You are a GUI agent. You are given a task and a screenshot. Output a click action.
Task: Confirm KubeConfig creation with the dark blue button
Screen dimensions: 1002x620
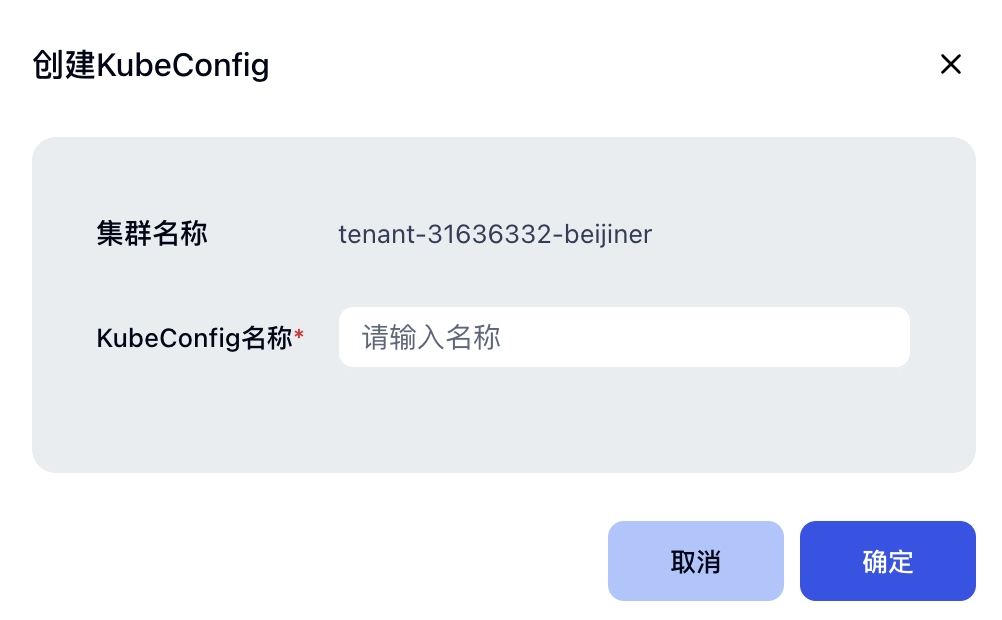[x=887, y=561]
